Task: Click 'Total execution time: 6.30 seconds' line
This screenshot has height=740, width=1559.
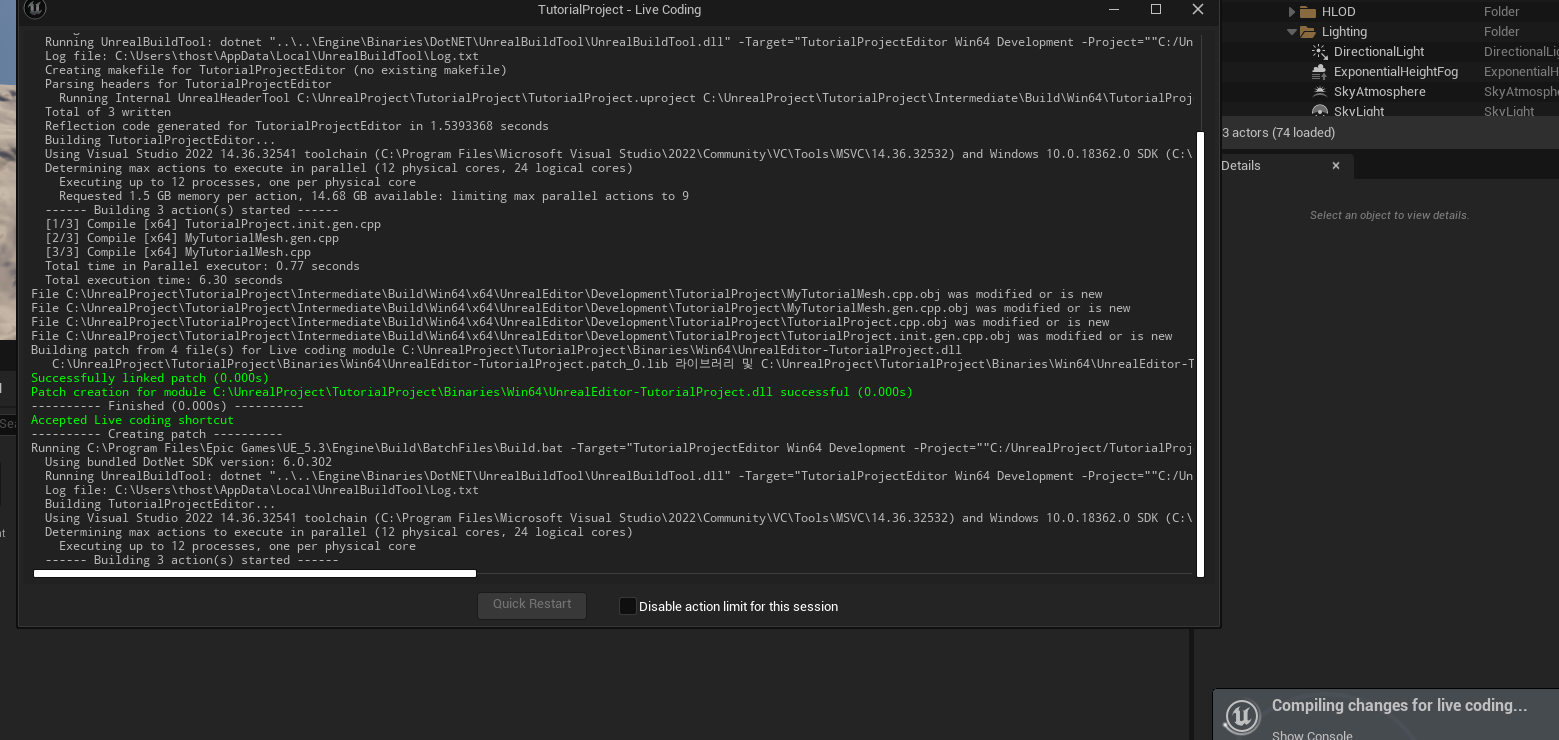Action: 164,280
